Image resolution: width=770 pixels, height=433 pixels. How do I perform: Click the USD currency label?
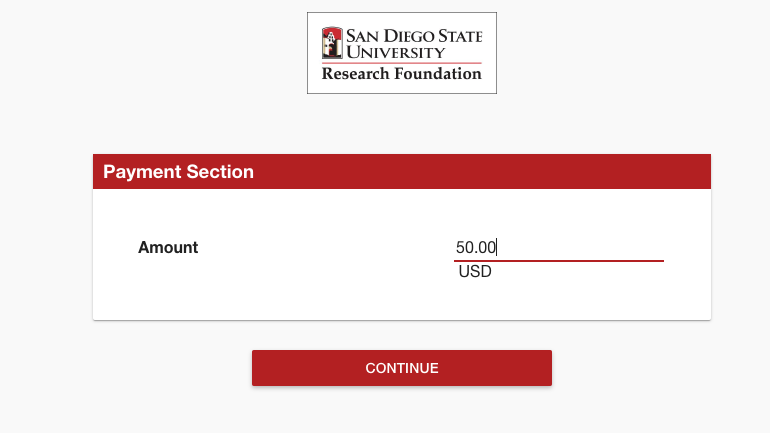pos(475,271)
